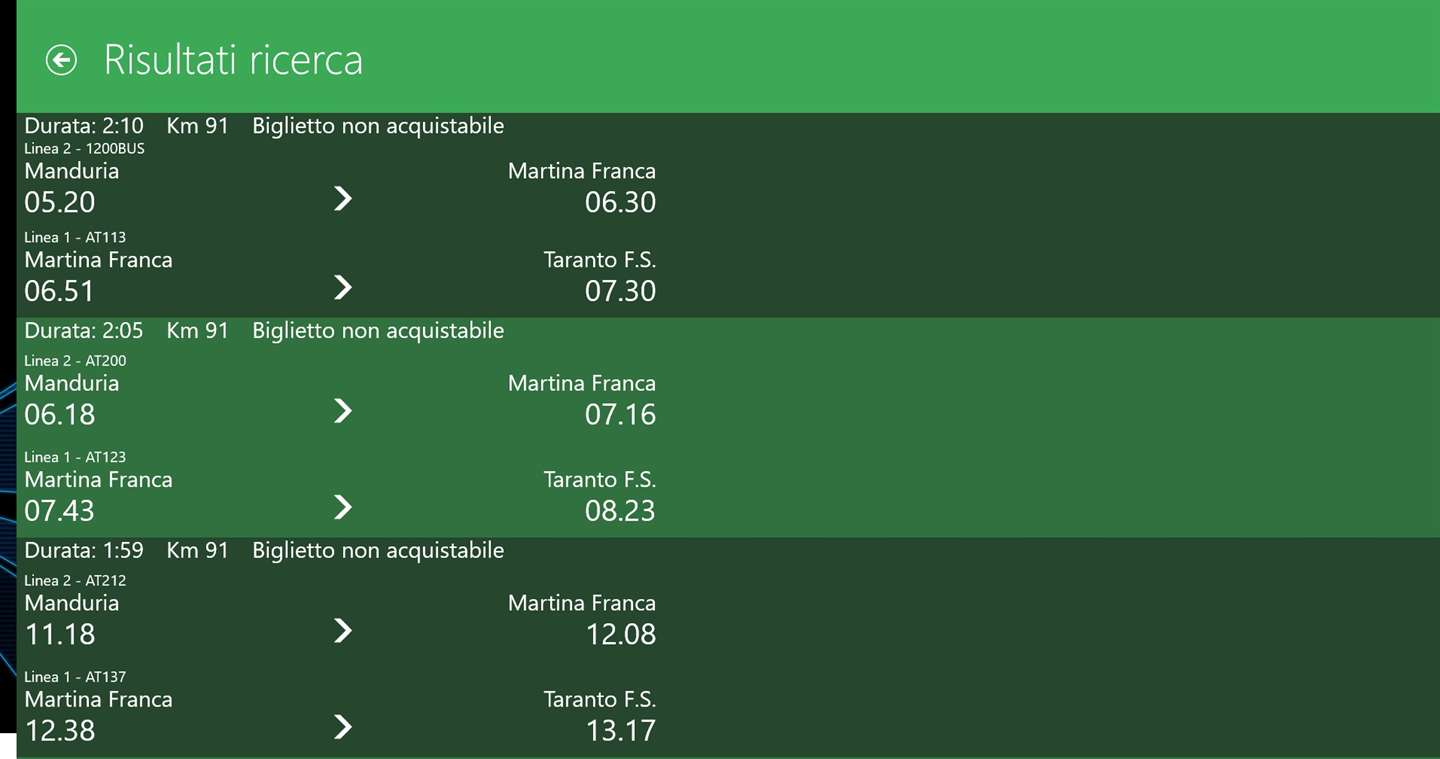
Task: Click arrow for Martina Franca 12.38 leg
Action: click(x=343, y=727)
